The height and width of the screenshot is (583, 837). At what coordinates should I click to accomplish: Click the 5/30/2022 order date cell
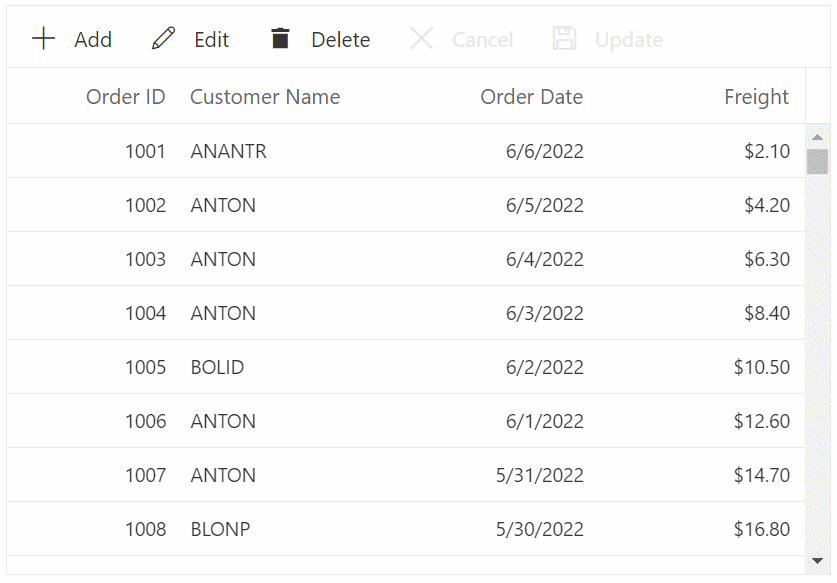click(x=539, y=529)
